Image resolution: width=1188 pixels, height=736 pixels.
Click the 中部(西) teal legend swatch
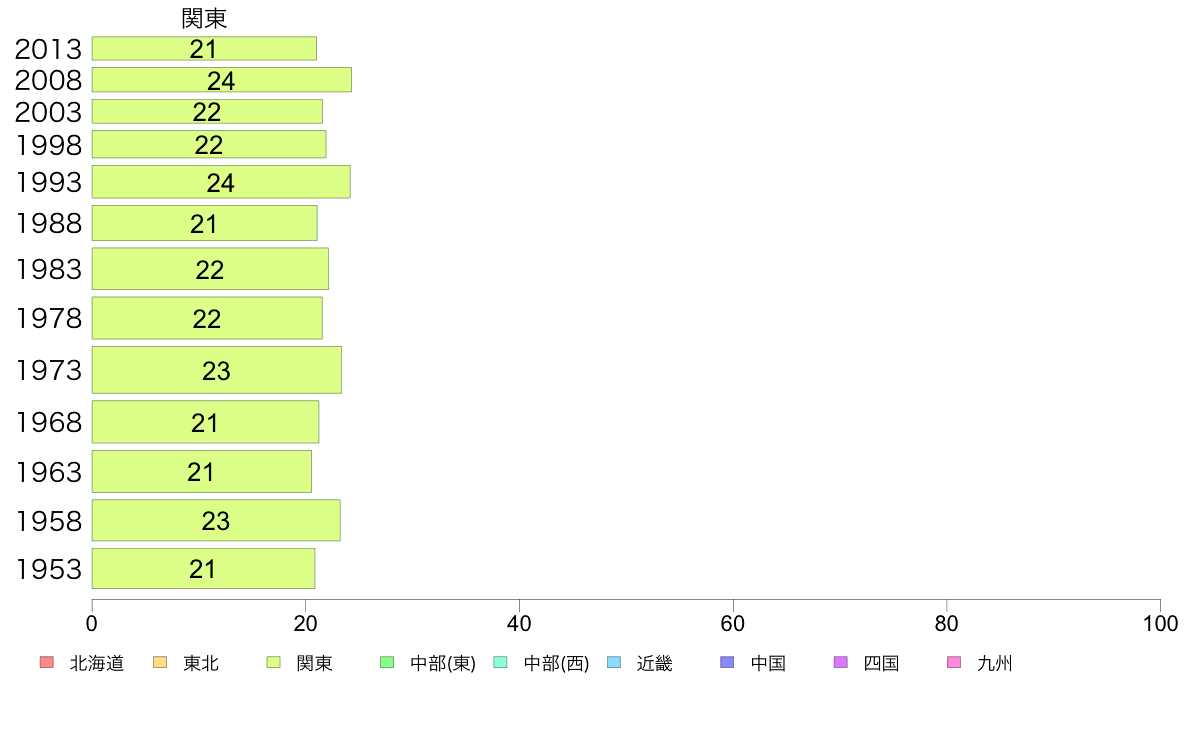pos(500,662)
